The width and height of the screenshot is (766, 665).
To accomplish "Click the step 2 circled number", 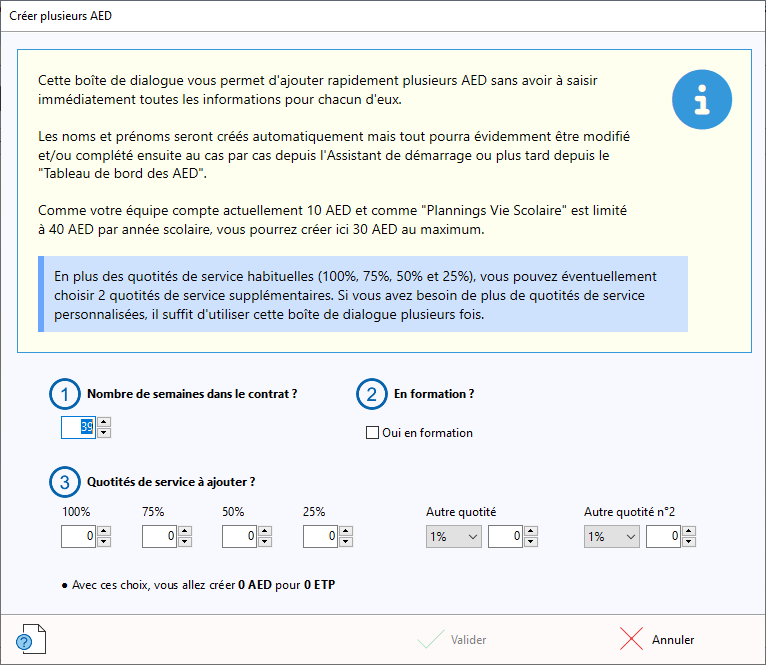I will (x=371, y=395).
